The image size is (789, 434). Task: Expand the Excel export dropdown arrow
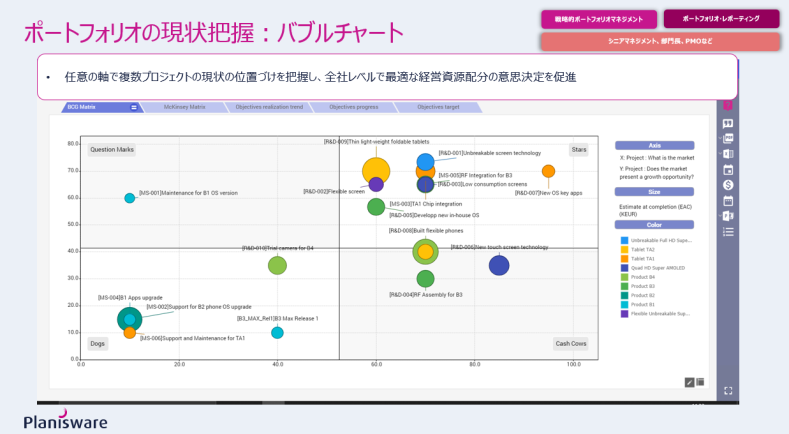click(721, 154)
